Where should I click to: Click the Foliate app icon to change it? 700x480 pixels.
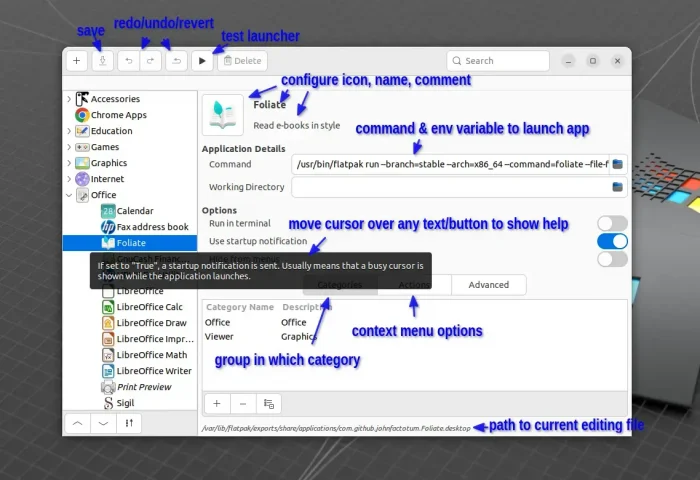(x=222, y=115)
